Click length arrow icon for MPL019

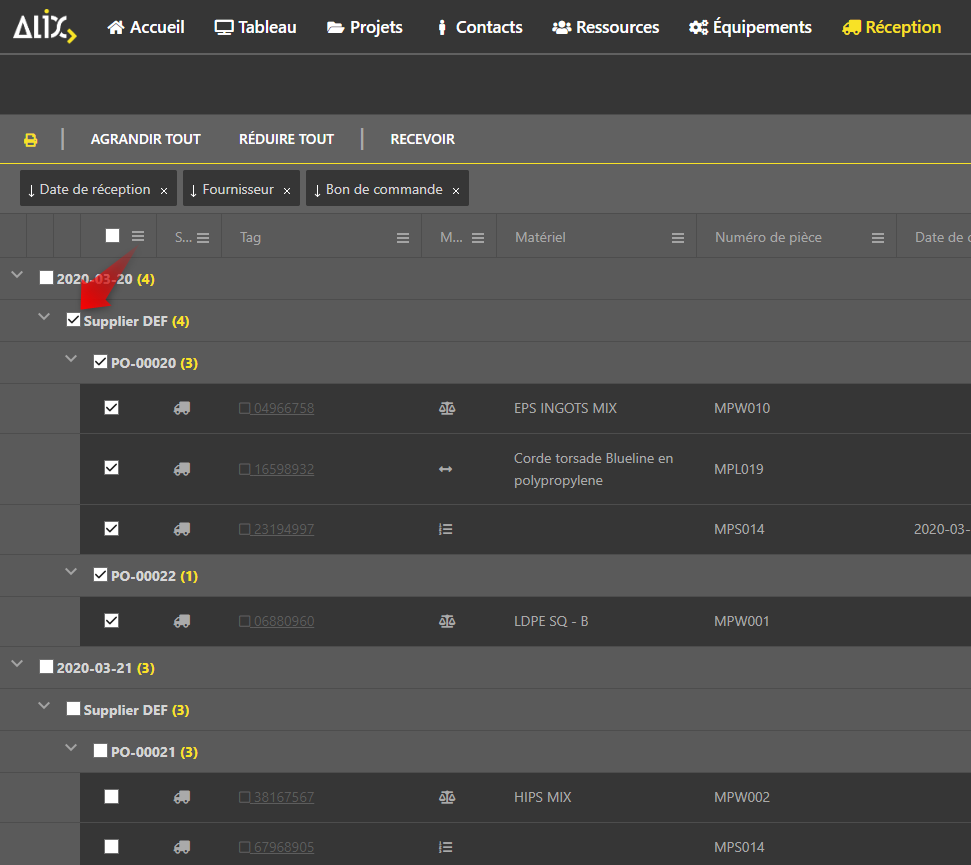coord(446,469)
